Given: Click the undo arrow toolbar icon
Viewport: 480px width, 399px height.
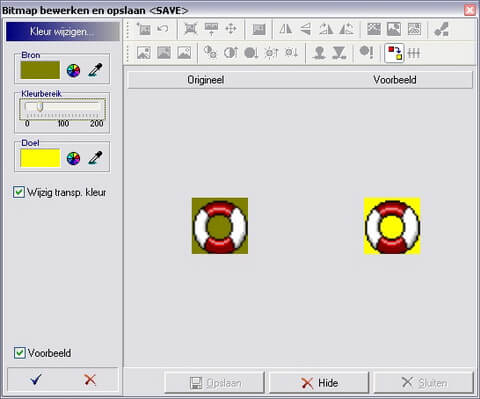Looking at the screenshot, I should click(163, 29).
